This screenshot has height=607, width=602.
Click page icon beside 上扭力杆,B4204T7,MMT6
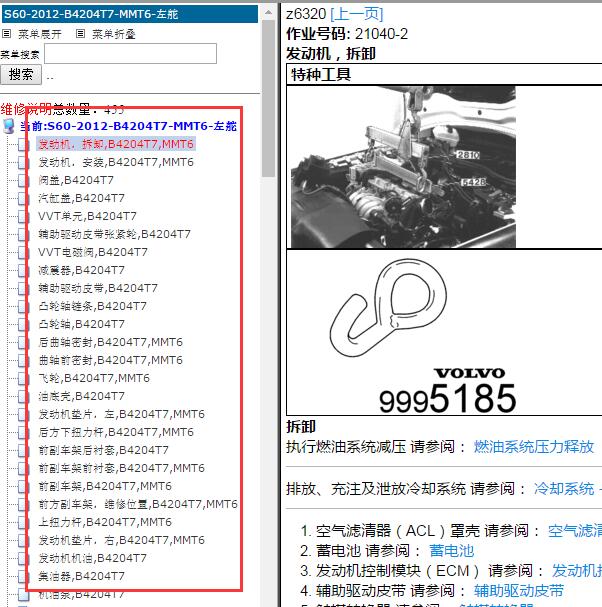pyautogui.click(x=23, y=522)
